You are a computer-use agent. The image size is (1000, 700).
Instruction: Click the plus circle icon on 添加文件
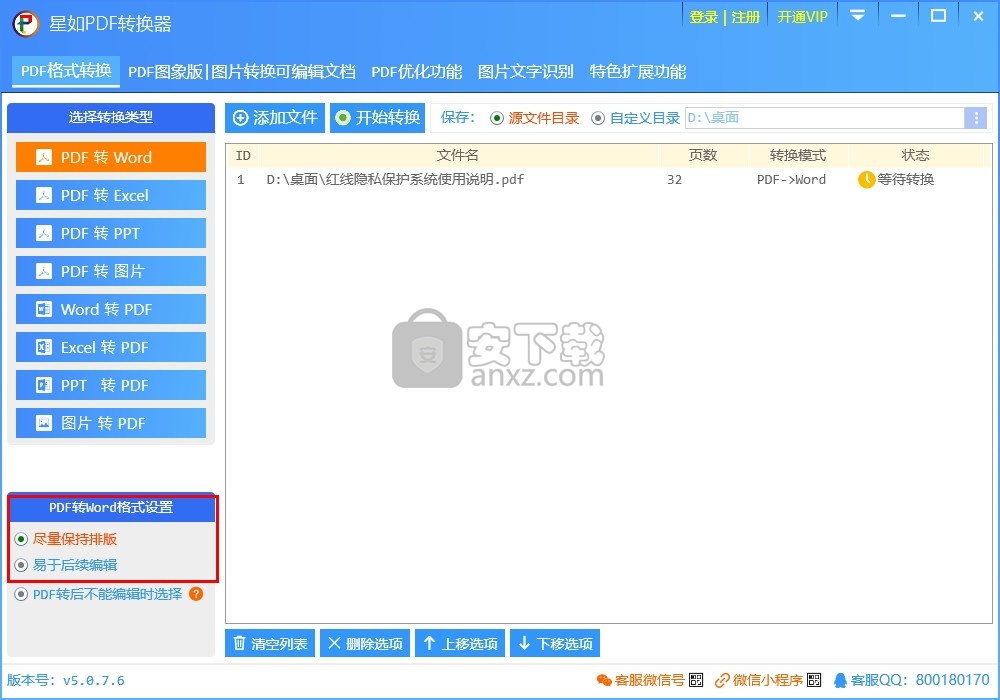tap(240, 118)
